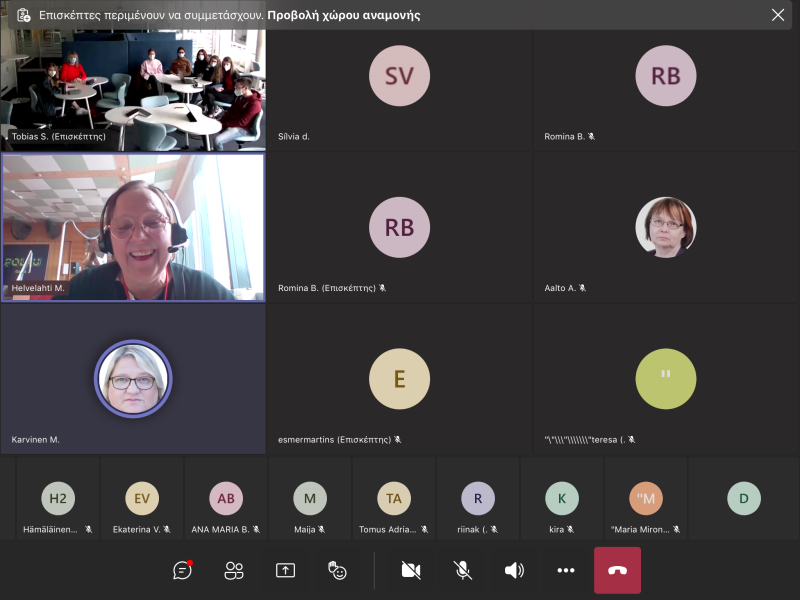Select Helvelahti M. video tile

point(133,227)
